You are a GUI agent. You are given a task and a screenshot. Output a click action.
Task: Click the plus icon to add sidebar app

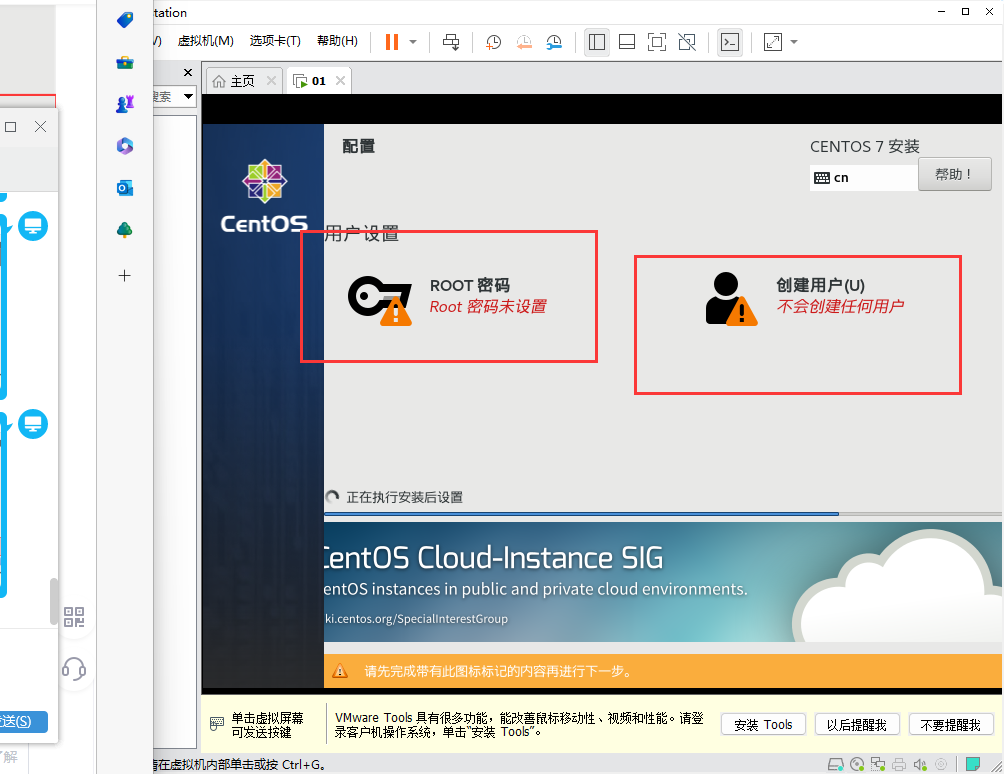click(125, 276)
